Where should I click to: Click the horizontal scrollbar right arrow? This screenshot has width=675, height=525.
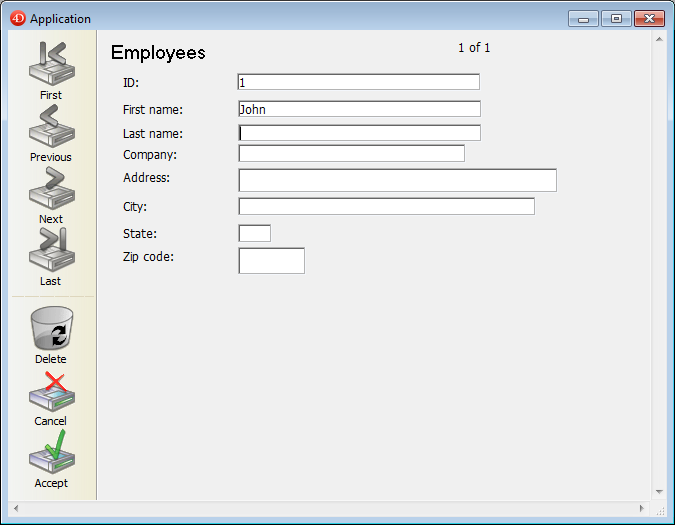point(641,509)
